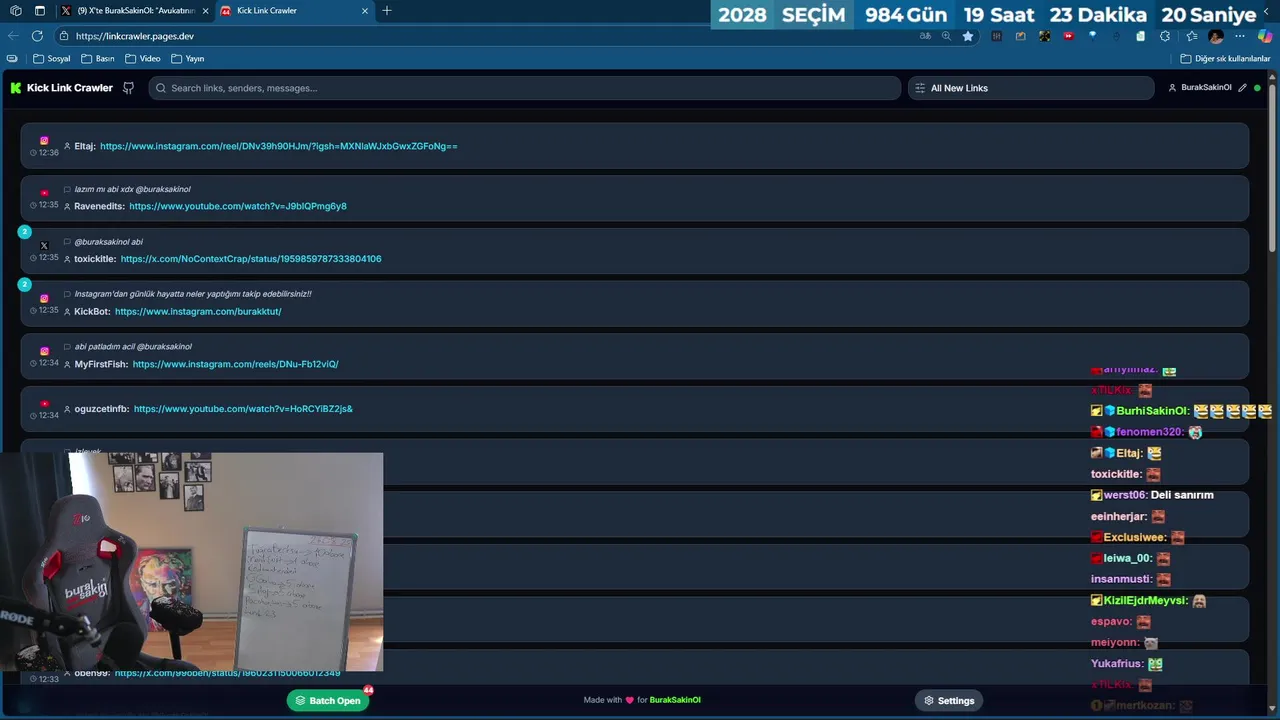Click the Instagram icon in KickBot's row
The image size is (1280, 720).
44,298
